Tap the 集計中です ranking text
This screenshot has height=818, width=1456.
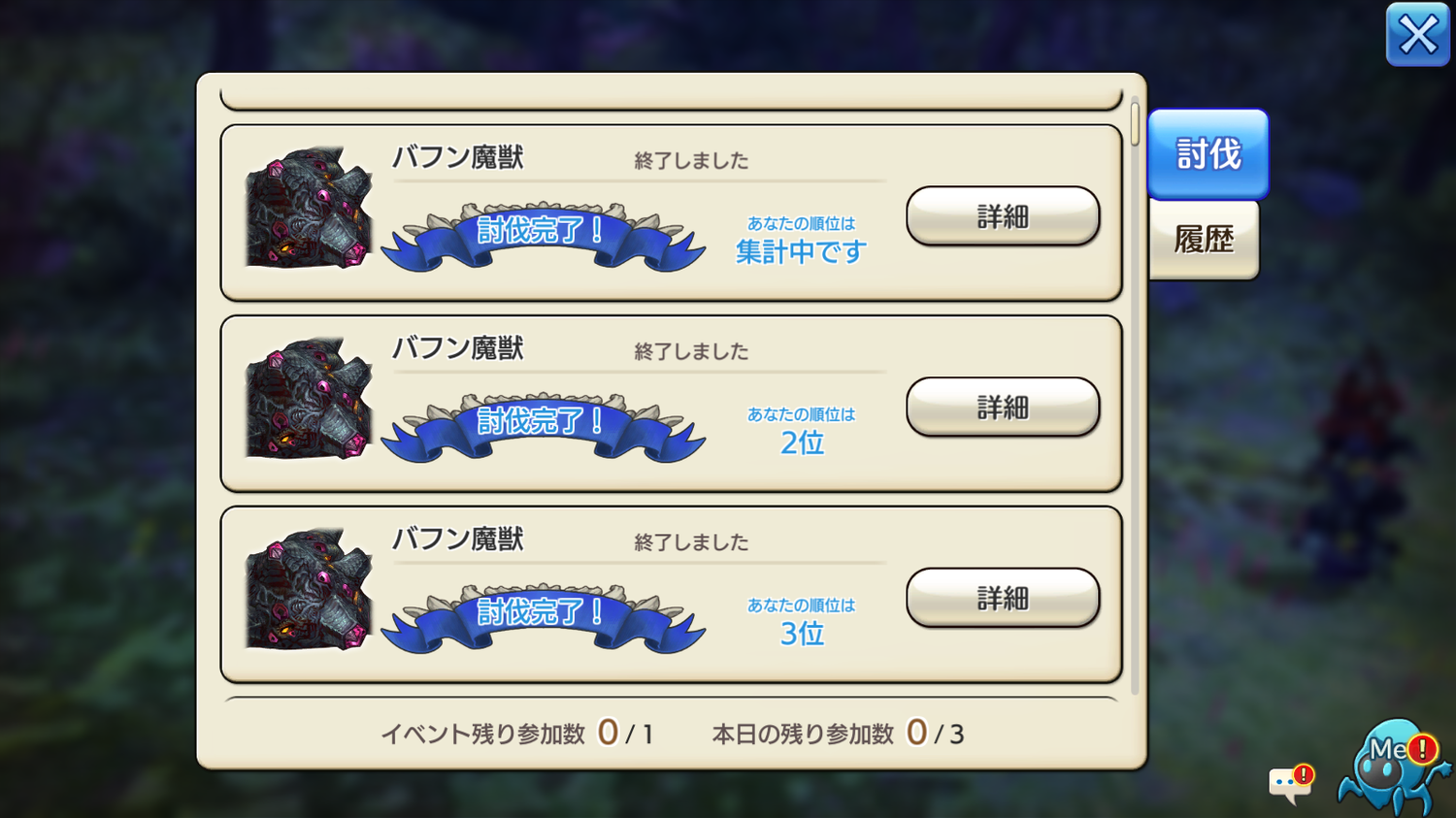point(801,251)
